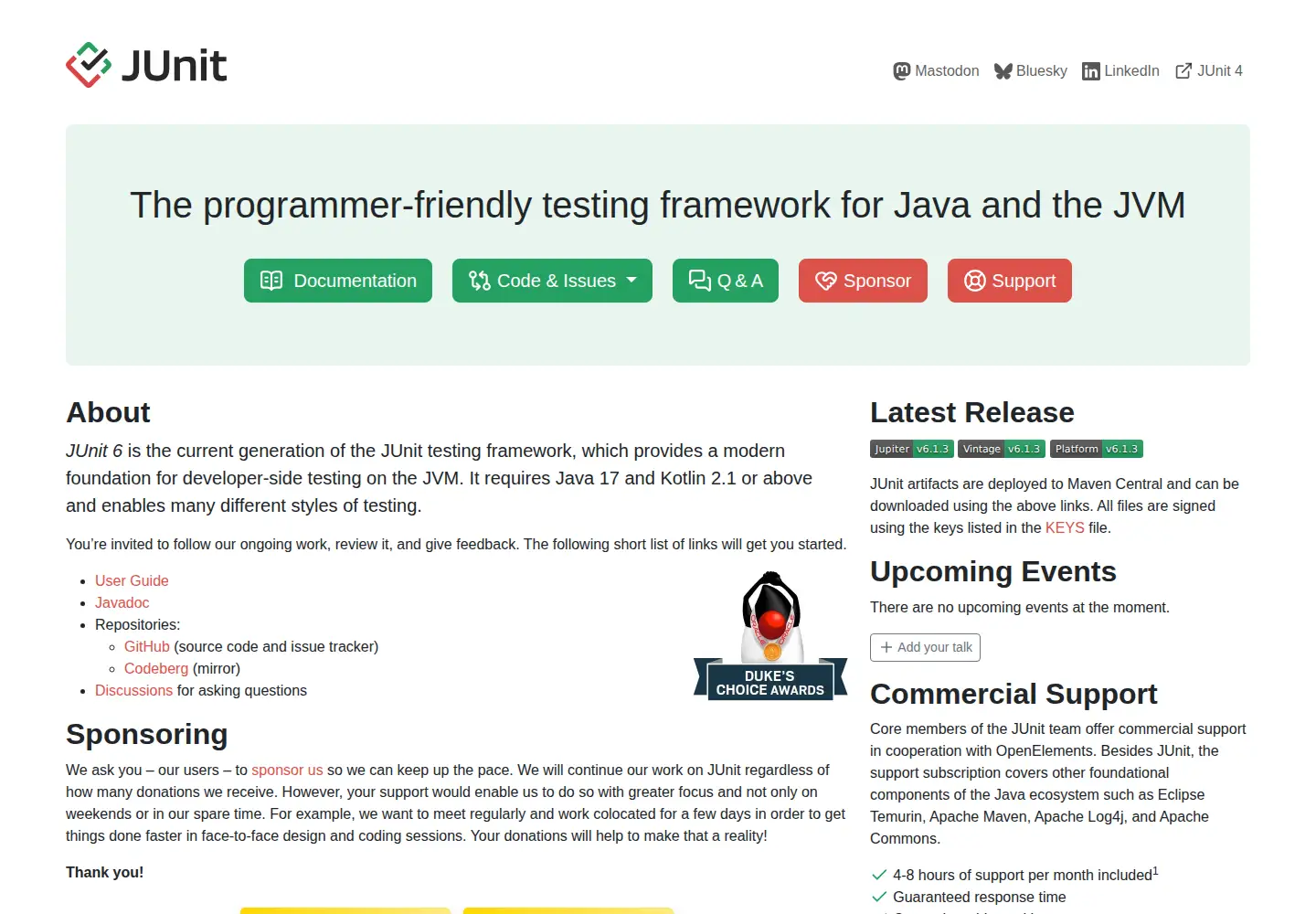1316x914 pixels.
Task: Open the User Guide link
Action: (x=132, y=580)
